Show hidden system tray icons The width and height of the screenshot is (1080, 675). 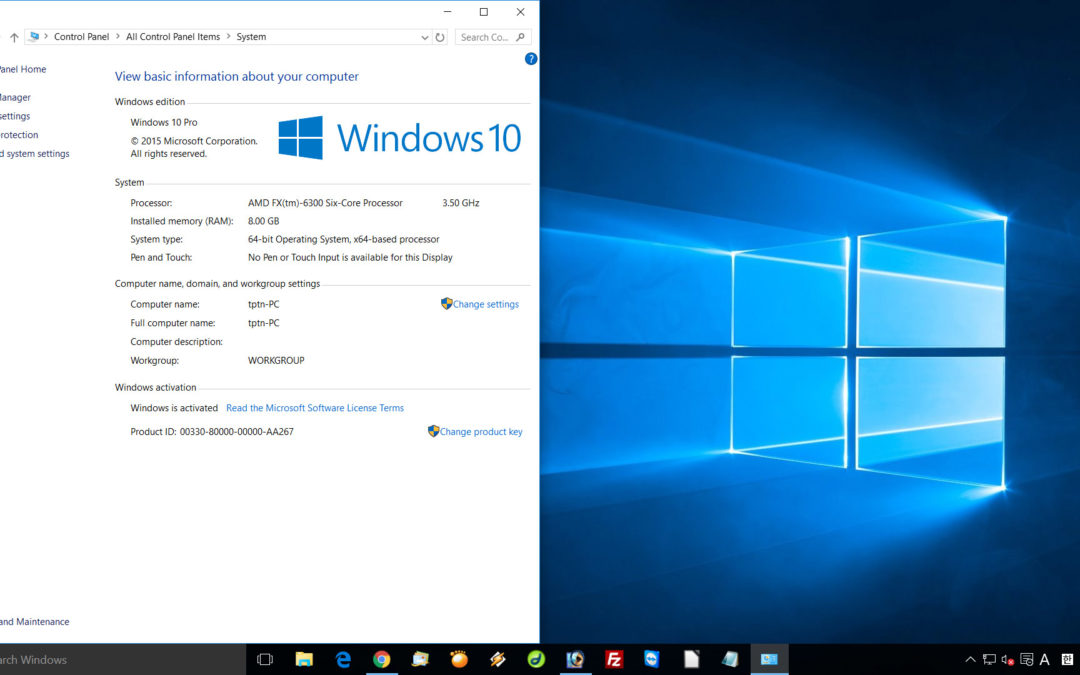click(970, 660)
